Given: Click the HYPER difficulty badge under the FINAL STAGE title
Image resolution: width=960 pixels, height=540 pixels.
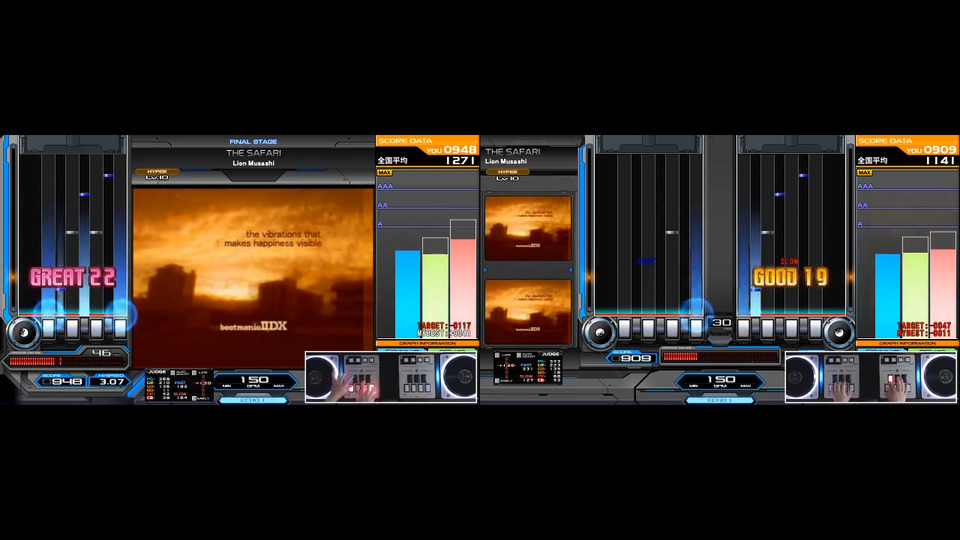Looking at the screenshot, I should tap(157, 171).
